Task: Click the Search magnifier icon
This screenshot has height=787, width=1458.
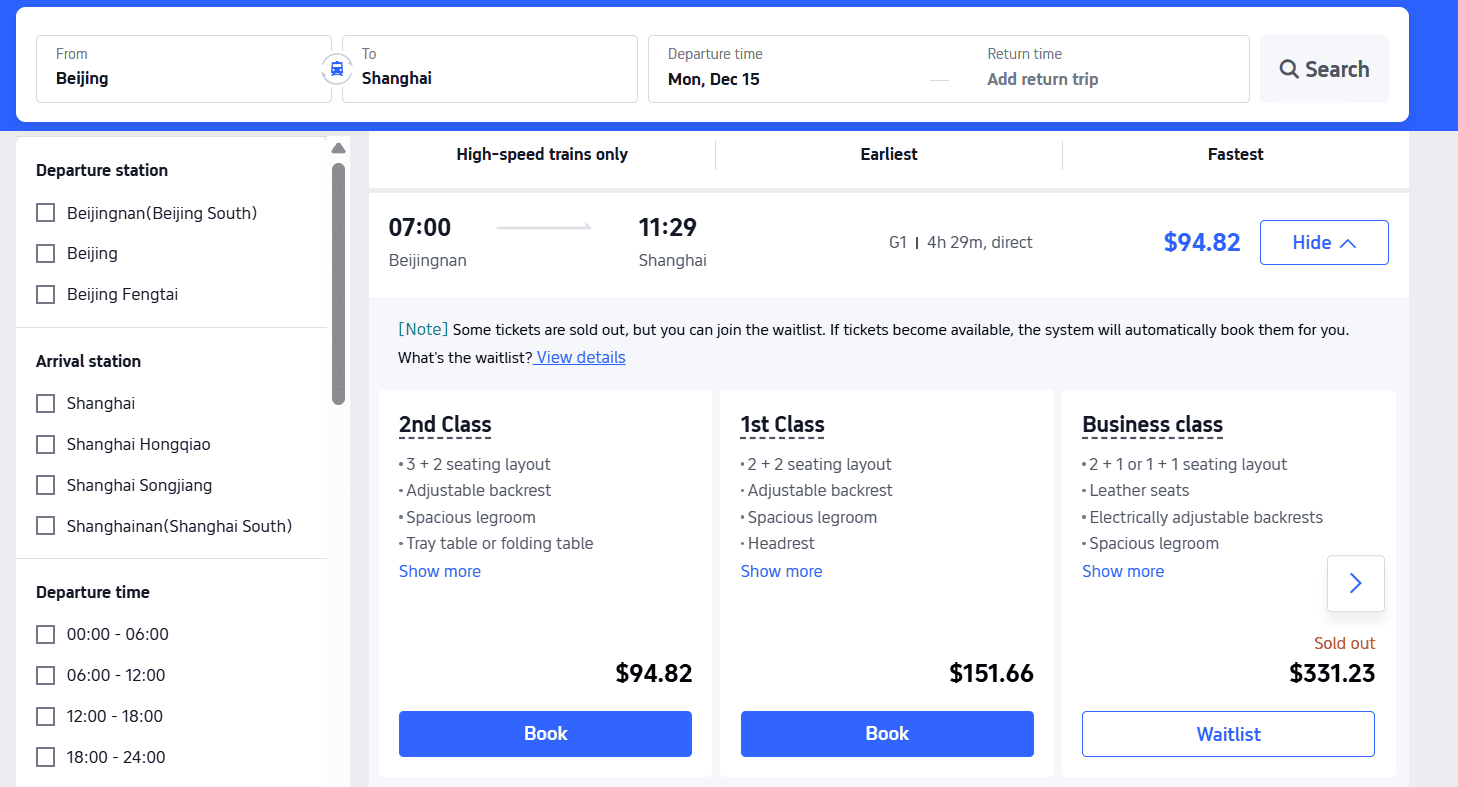Action: 1289,68
